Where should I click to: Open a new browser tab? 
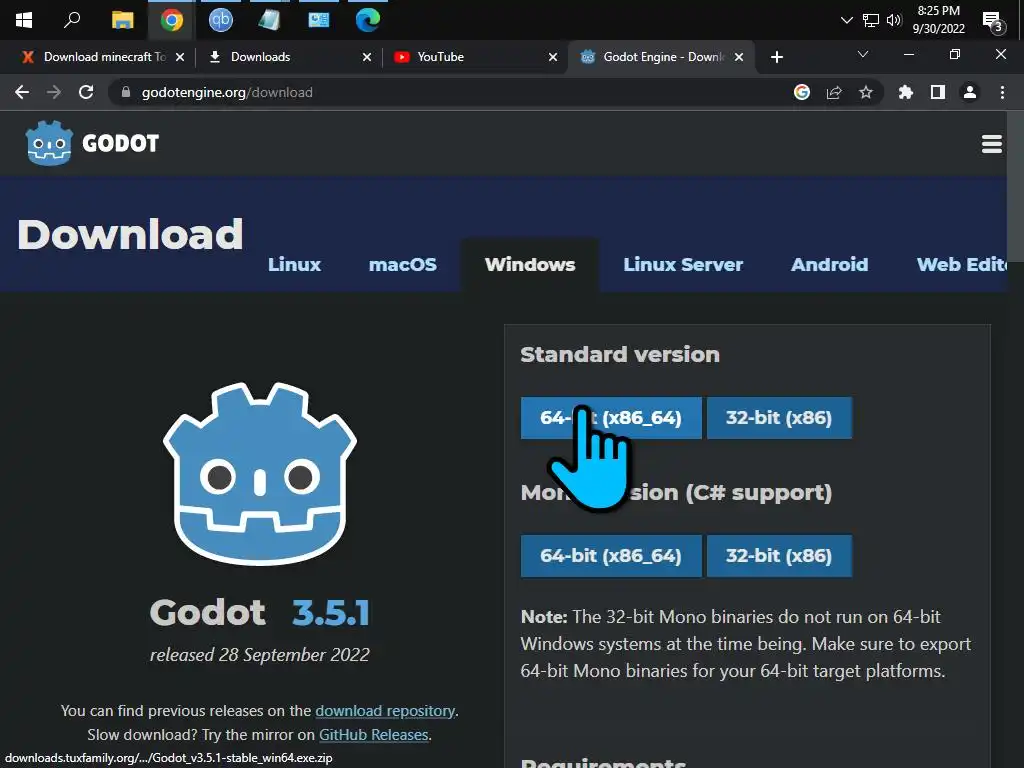point(776,57)
